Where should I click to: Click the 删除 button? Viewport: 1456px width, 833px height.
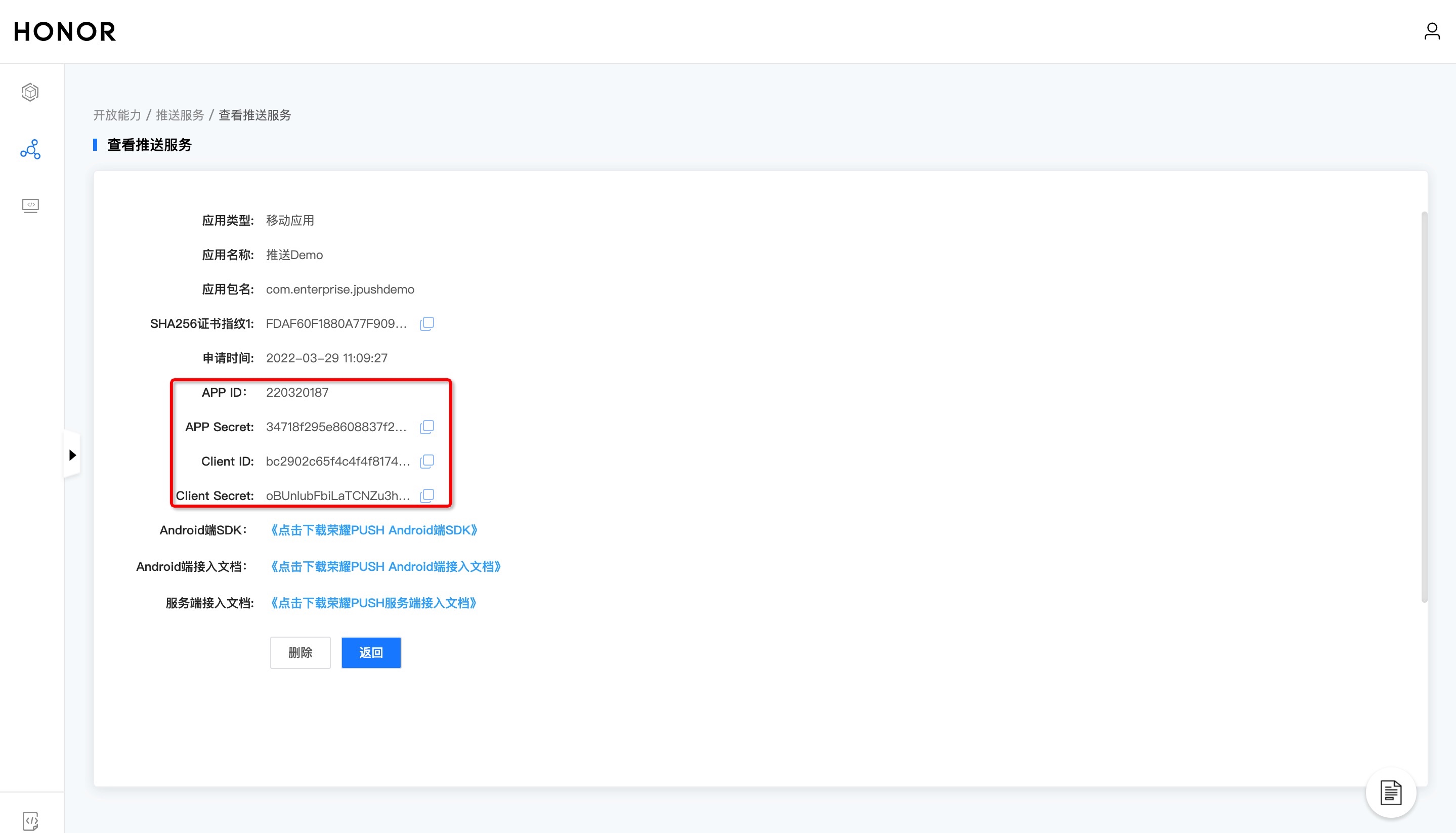[x=300, y=652]
